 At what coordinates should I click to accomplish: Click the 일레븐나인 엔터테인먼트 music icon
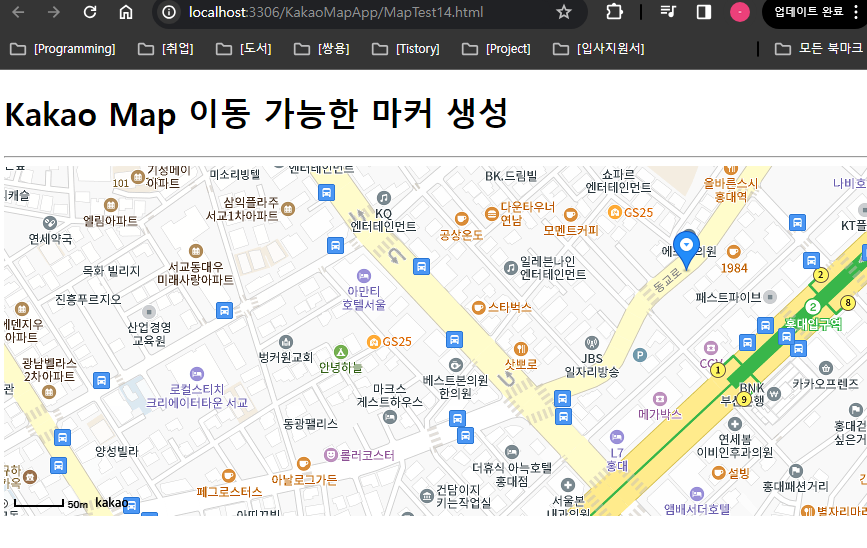tap(511, 268)
